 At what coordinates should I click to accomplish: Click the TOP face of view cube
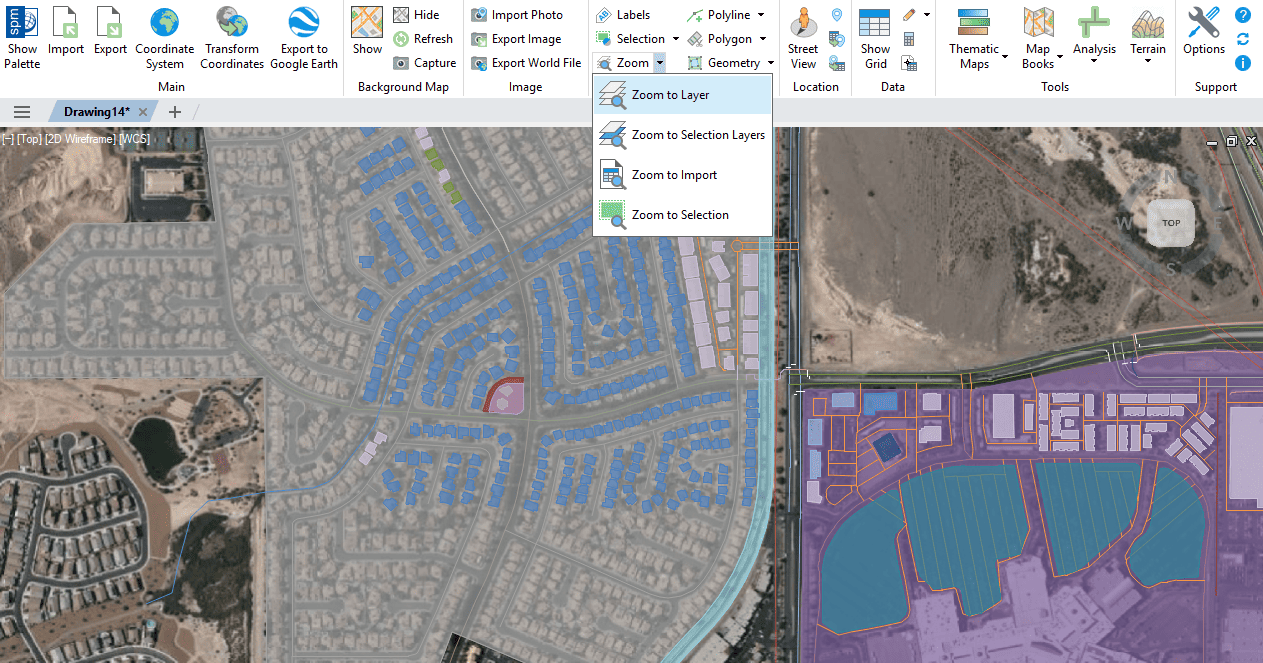[1171, 223]
